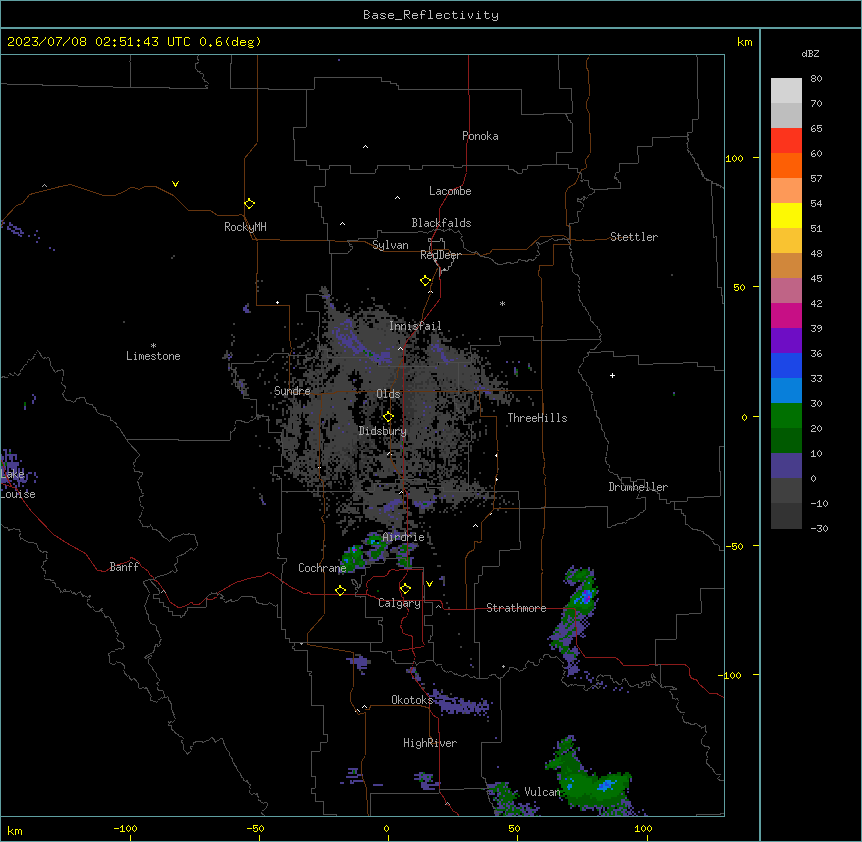Click the white asterisk above Limestone

(x=153, y=346)
